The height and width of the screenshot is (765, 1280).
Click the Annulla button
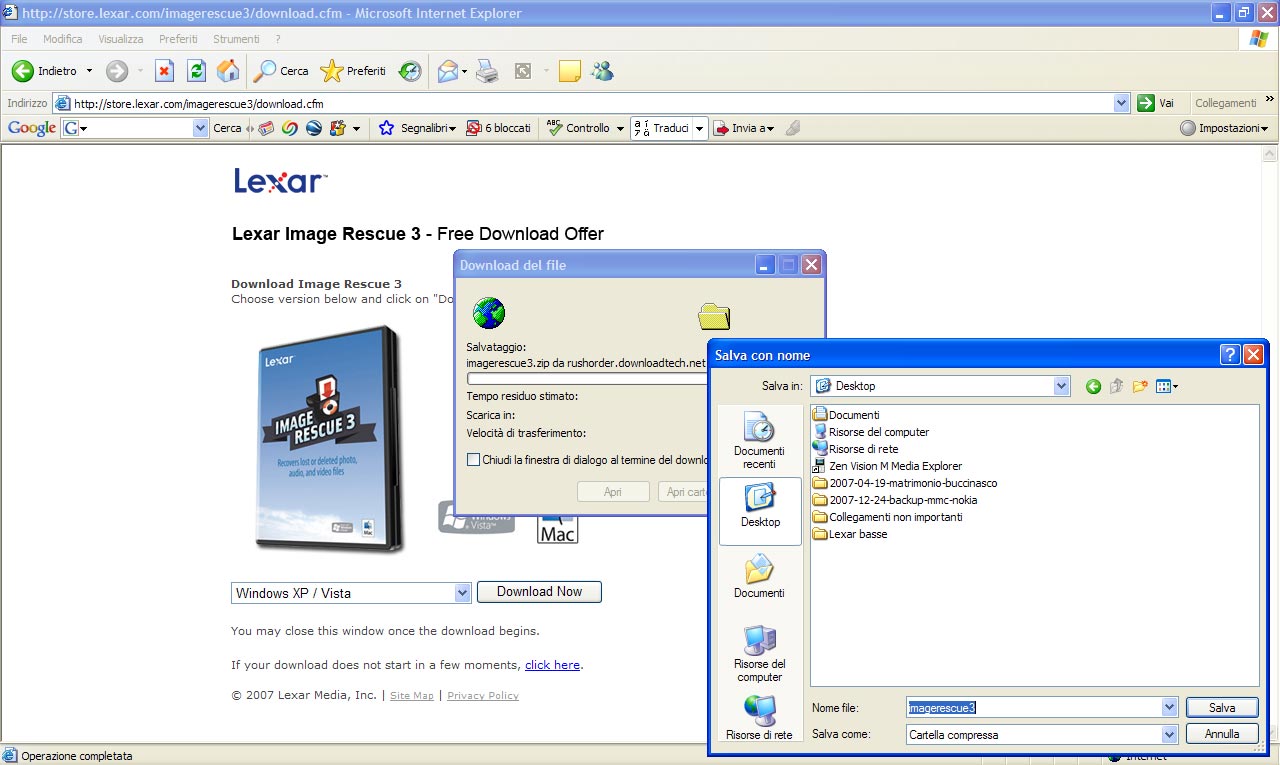tap(1222, 734)
